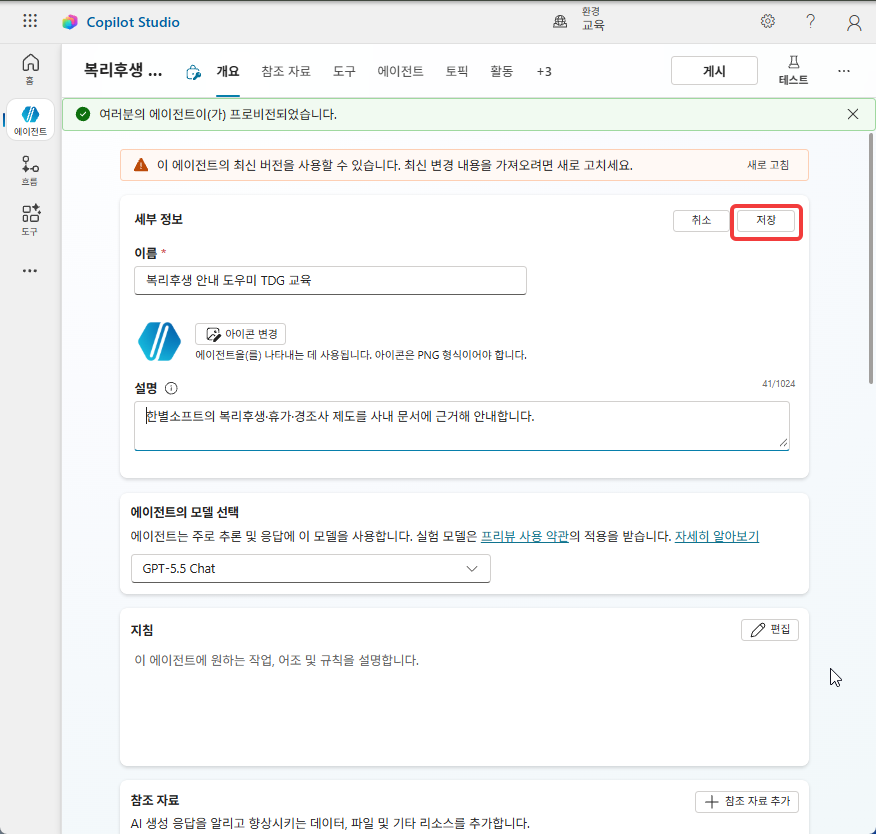Screen dimensions: 876x834
Task: Open the 자세히 알아보기 link
Action: point(717,536)
